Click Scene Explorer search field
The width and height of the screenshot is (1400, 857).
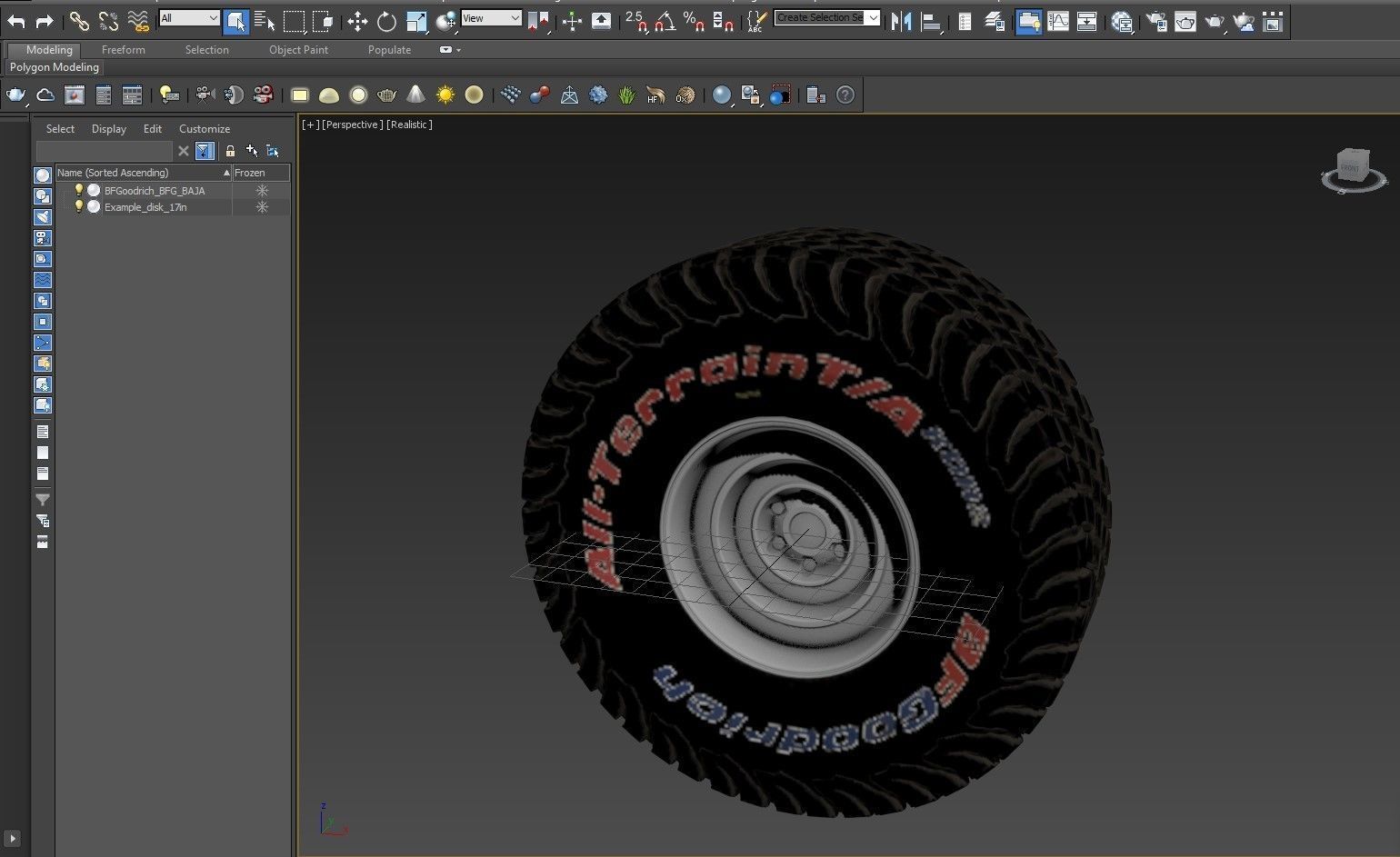click(x=105, y=151)
